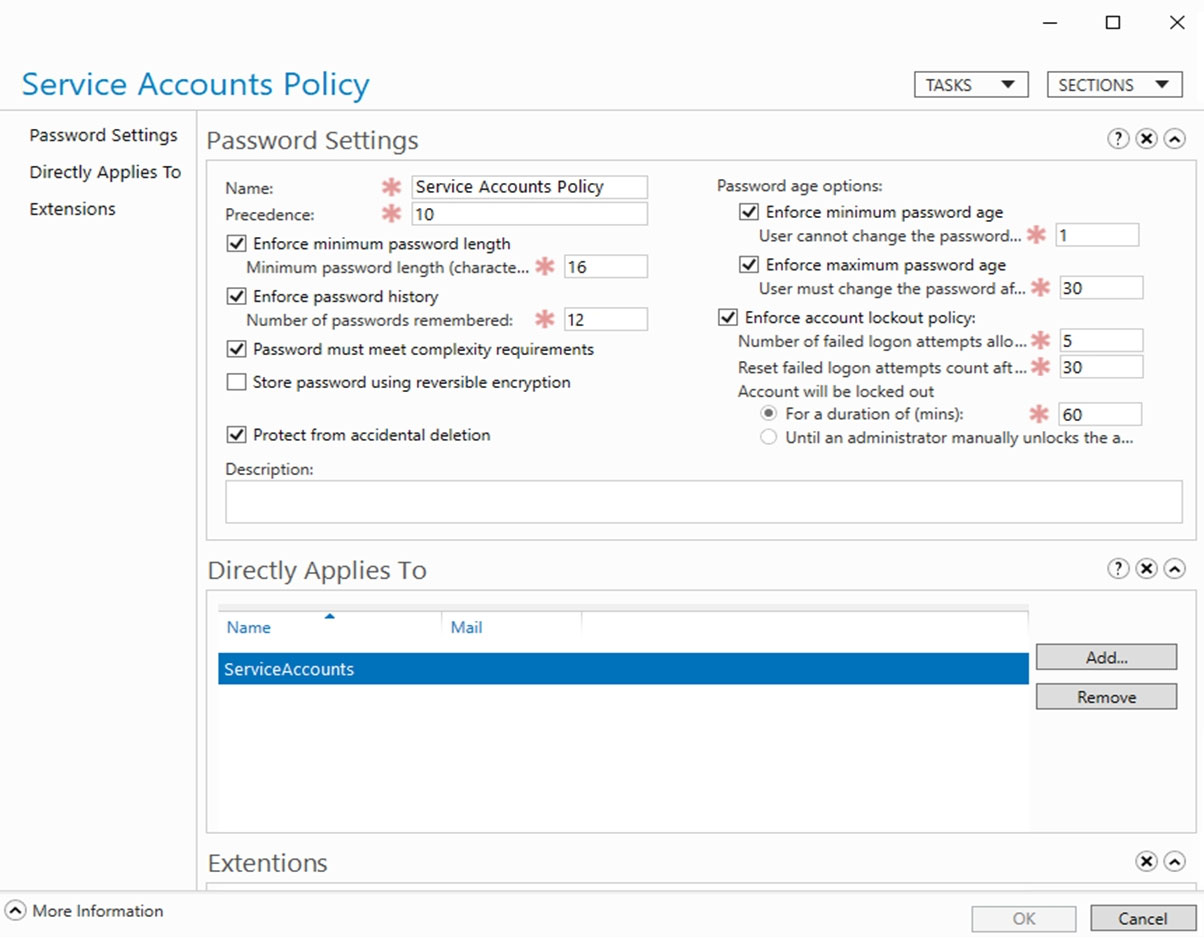The height and width of the screenshot is (939, 1204).
Task: Expand More Information panel at bottom
Action: click(17, 911)
